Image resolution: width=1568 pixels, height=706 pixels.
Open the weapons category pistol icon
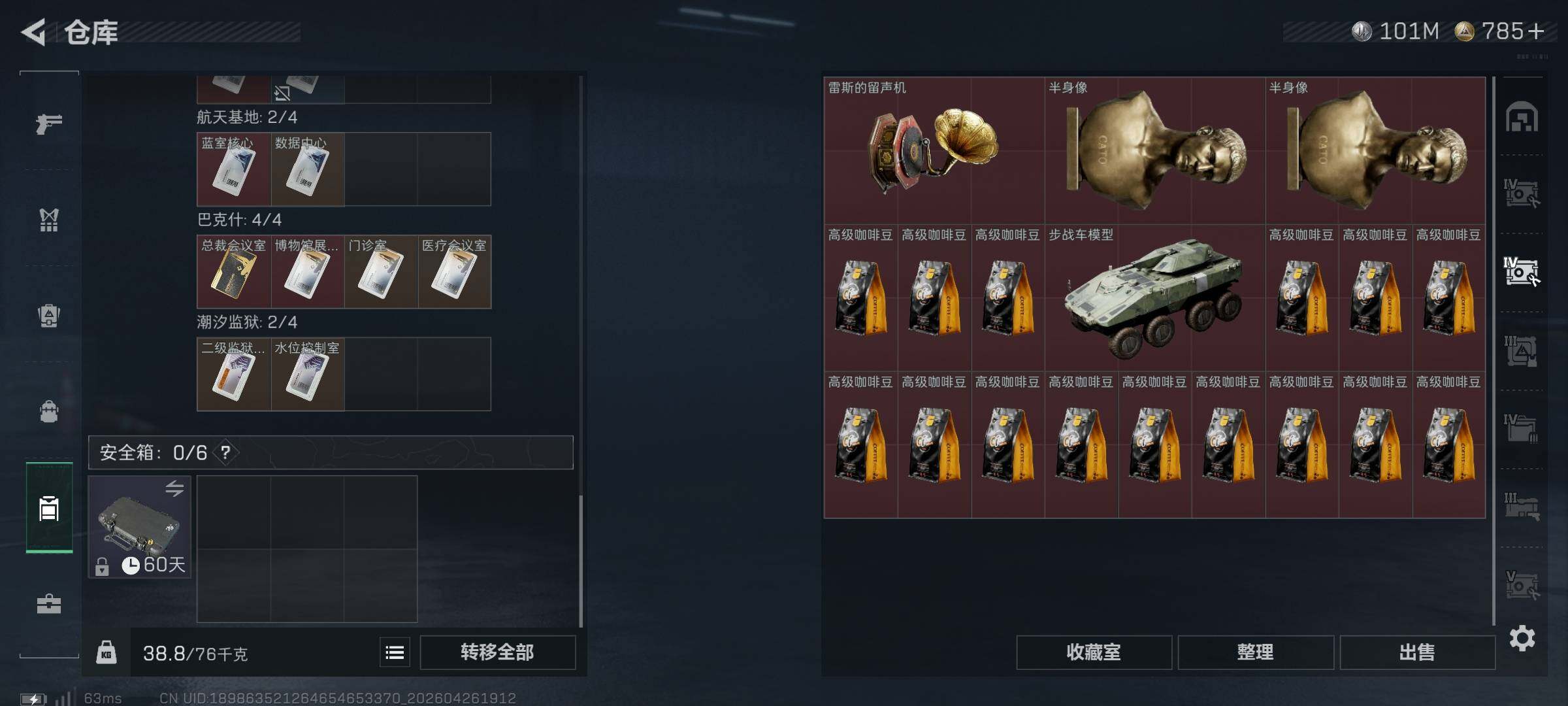pos(49,123)
